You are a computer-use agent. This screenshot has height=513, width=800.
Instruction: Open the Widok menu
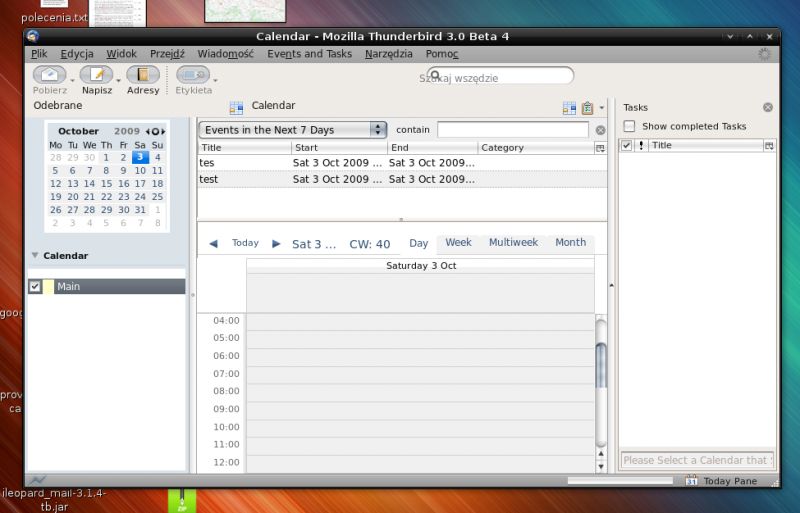point(121,54)
